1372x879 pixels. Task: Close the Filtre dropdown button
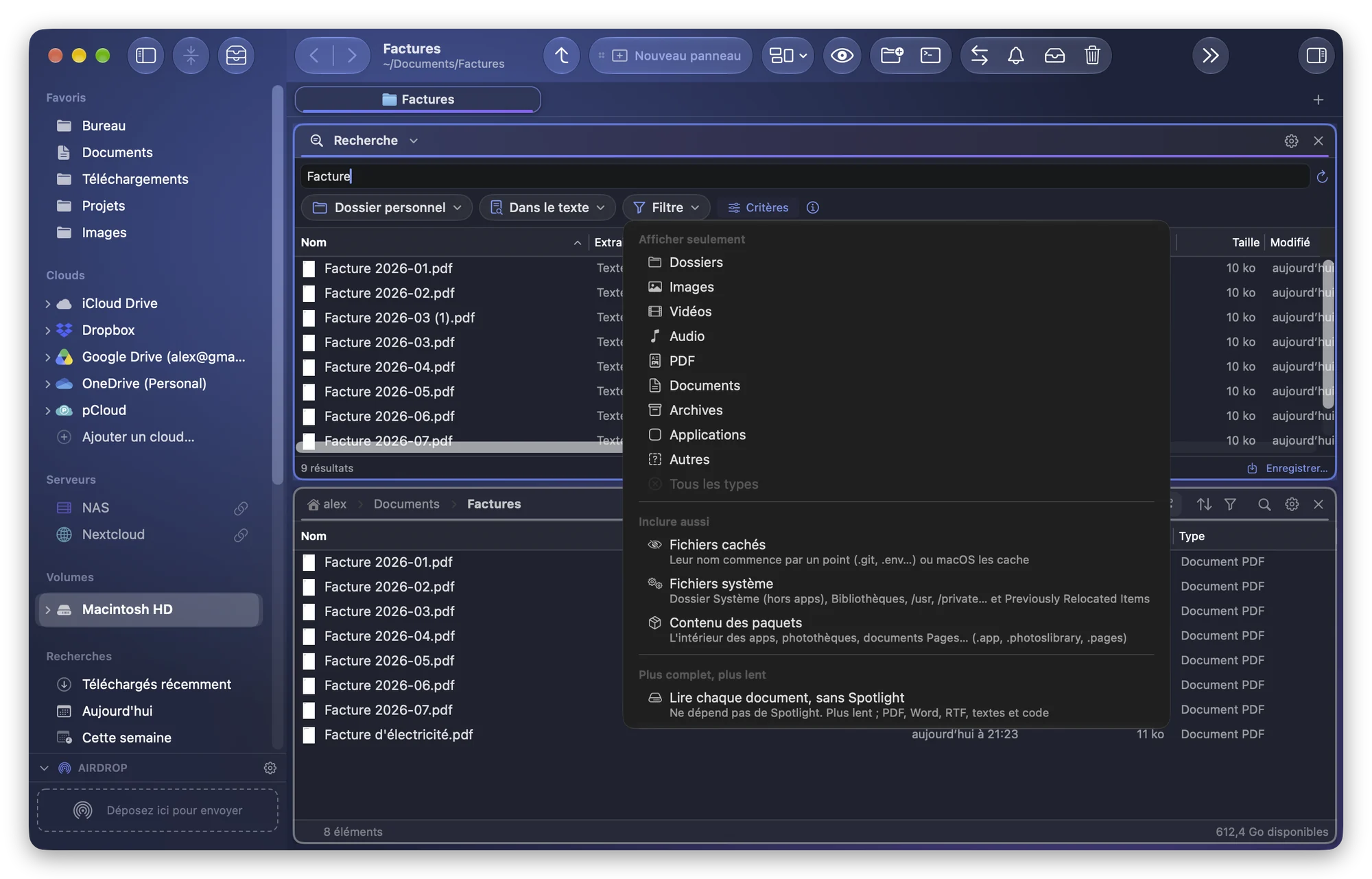pos(666,207)
